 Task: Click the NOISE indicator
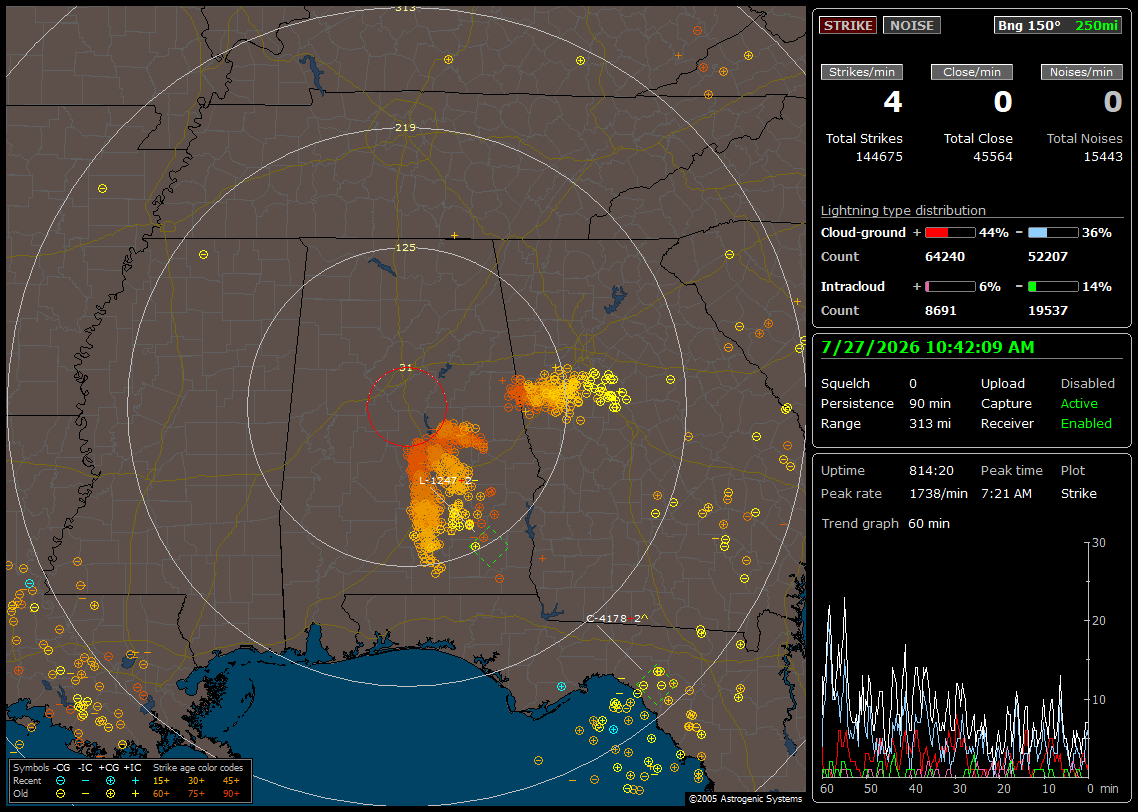tap(912, 25)
